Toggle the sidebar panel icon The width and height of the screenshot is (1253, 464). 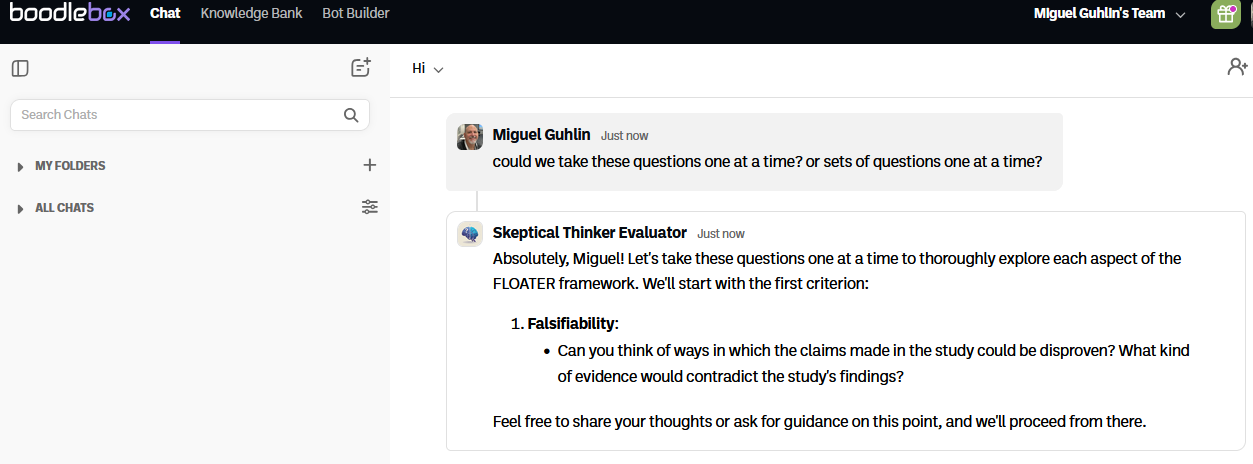click(20, 69)
